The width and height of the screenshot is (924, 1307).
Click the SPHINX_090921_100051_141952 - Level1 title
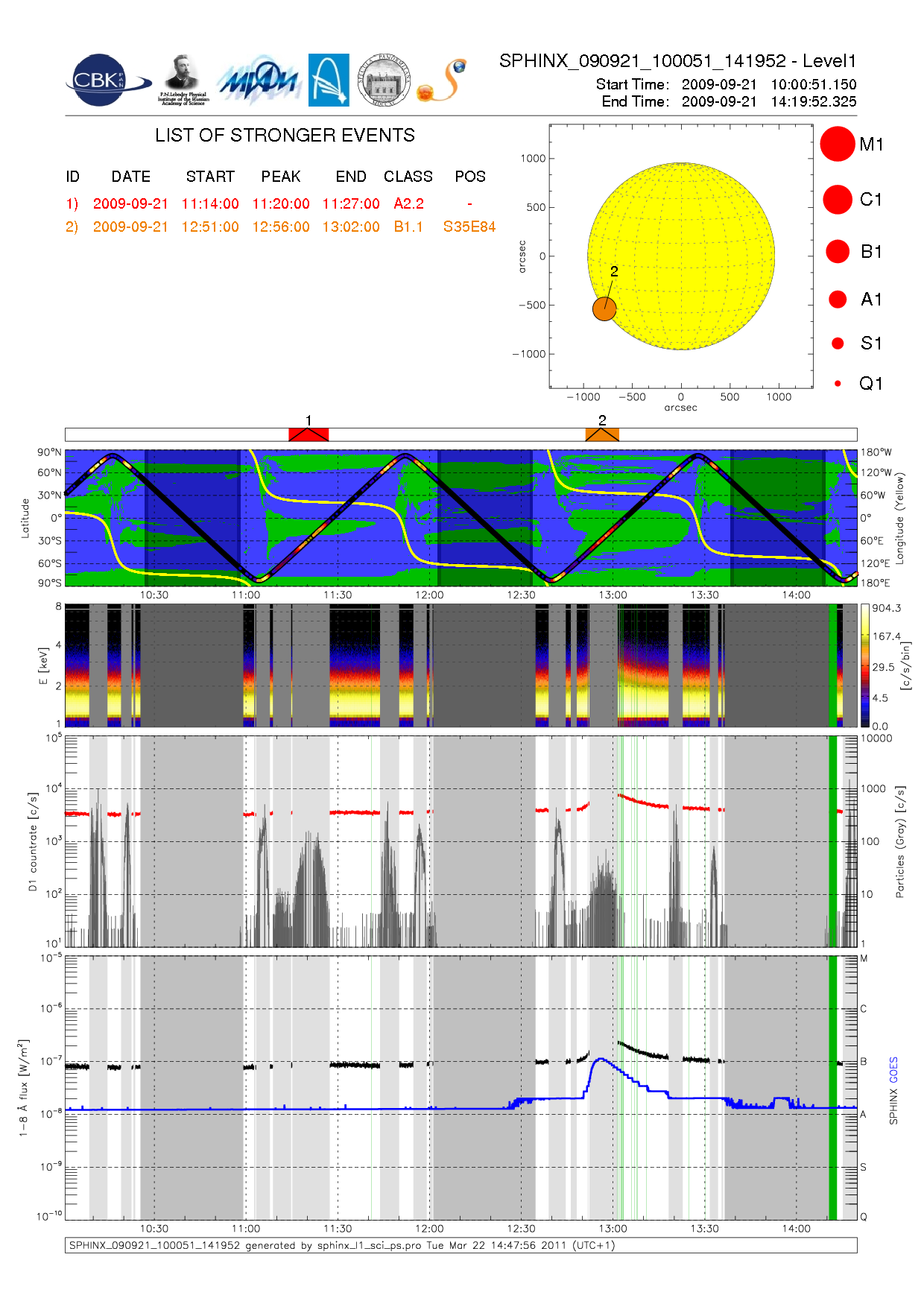tap(678, 61)
